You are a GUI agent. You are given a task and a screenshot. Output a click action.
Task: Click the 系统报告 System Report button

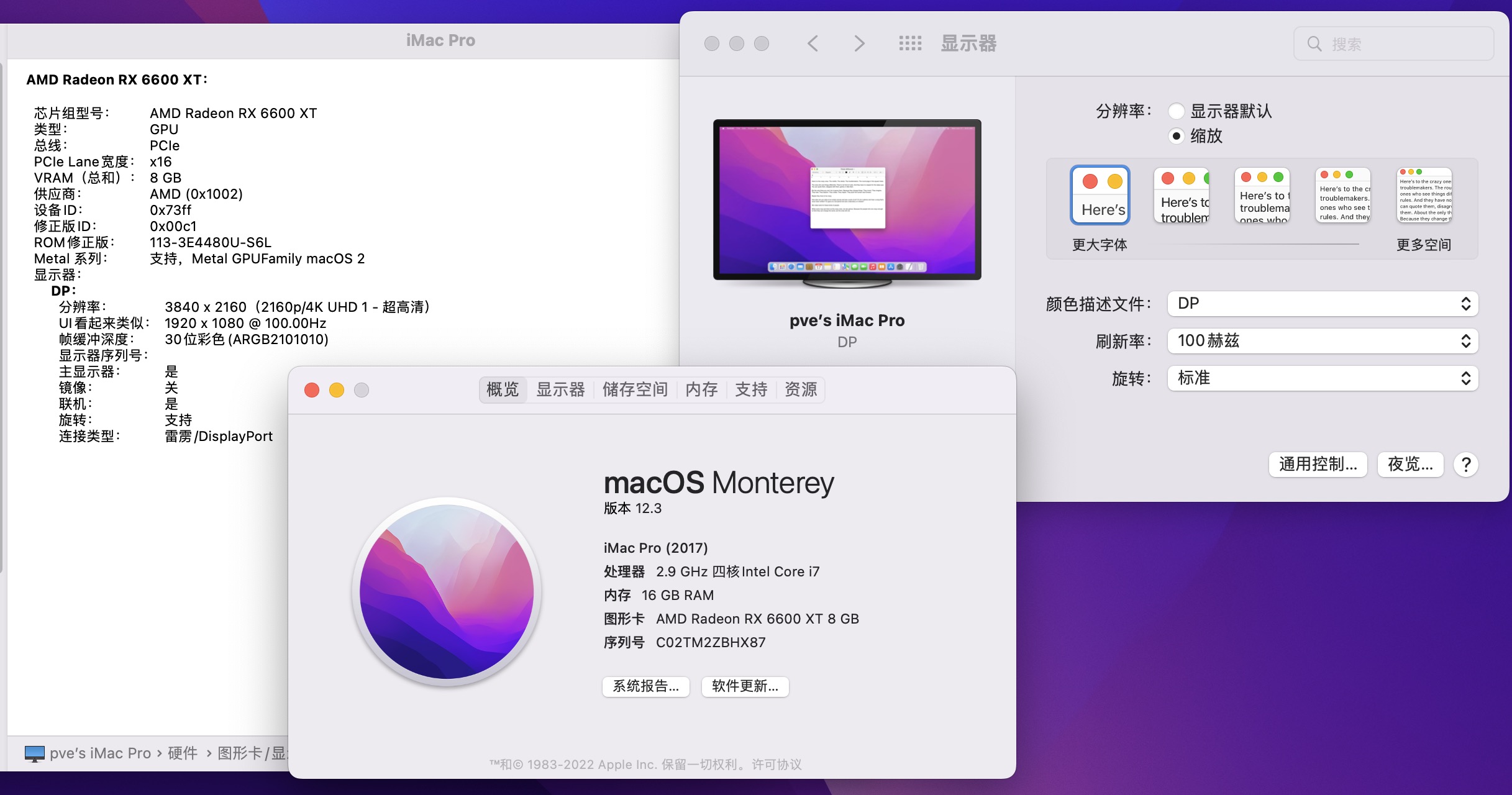click(646, 686)
